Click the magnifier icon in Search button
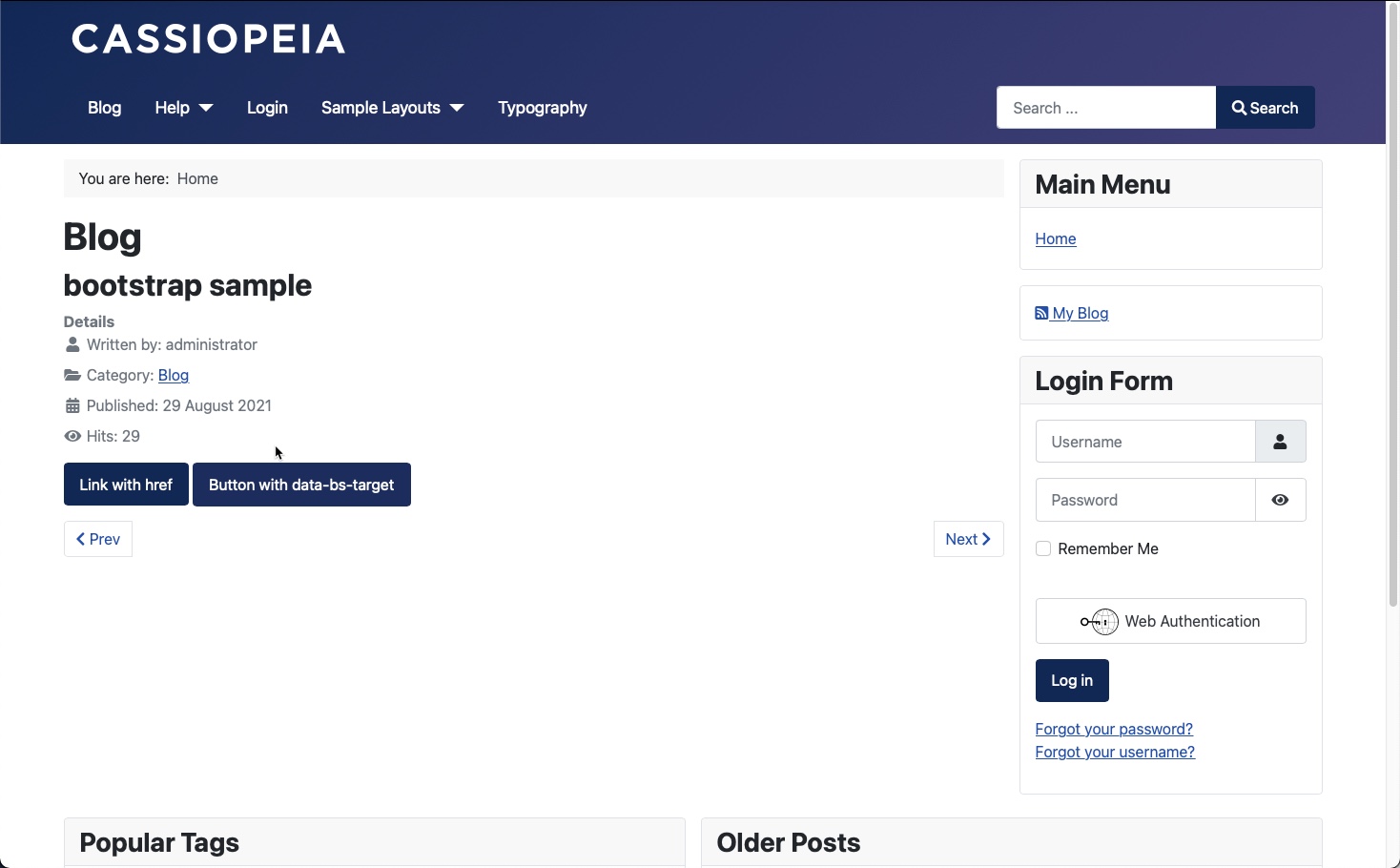This screenshot has height=868, width=1400. (1239, 108)
